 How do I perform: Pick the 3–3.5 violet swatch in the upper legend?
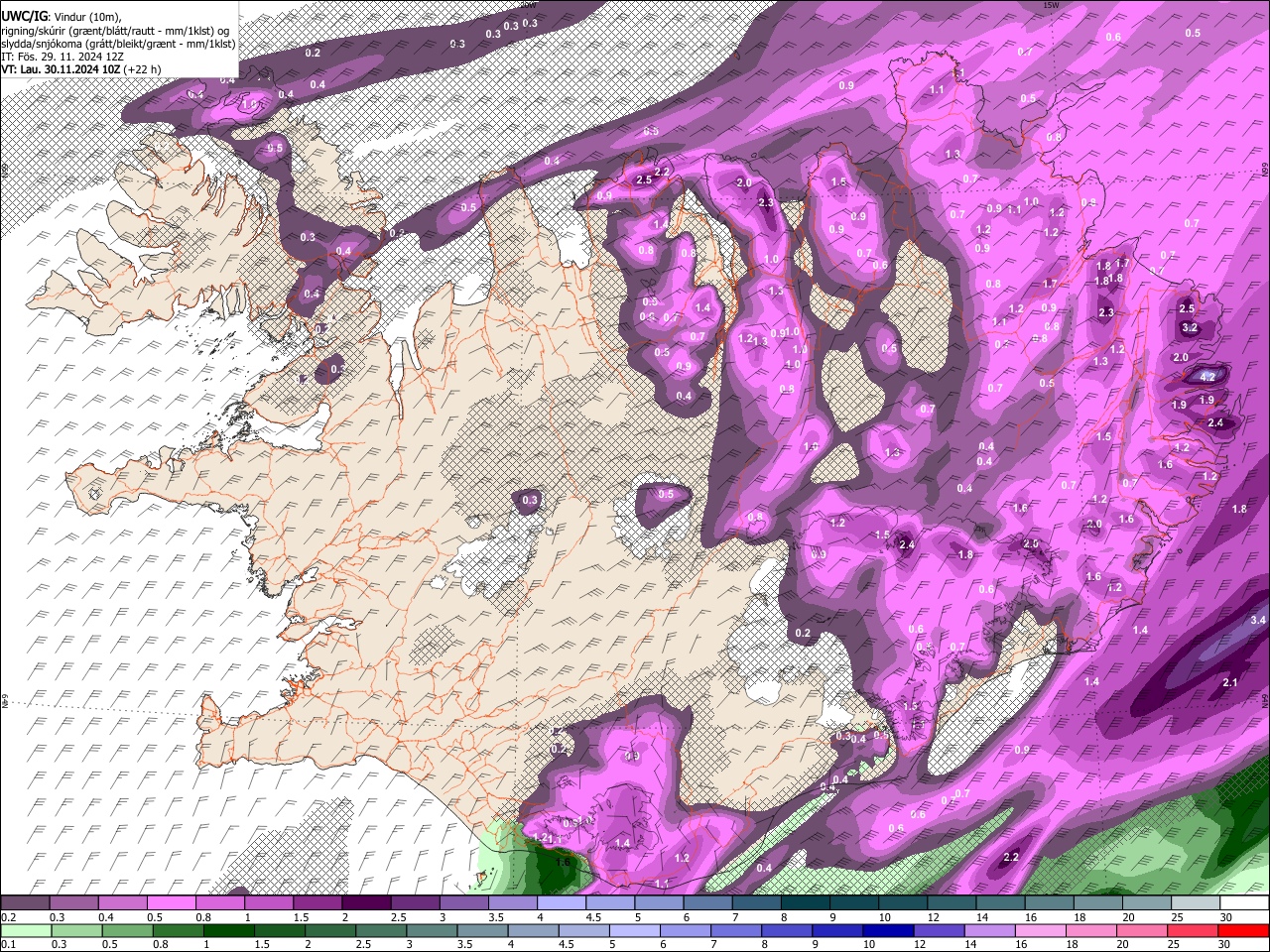coord(463,903)
